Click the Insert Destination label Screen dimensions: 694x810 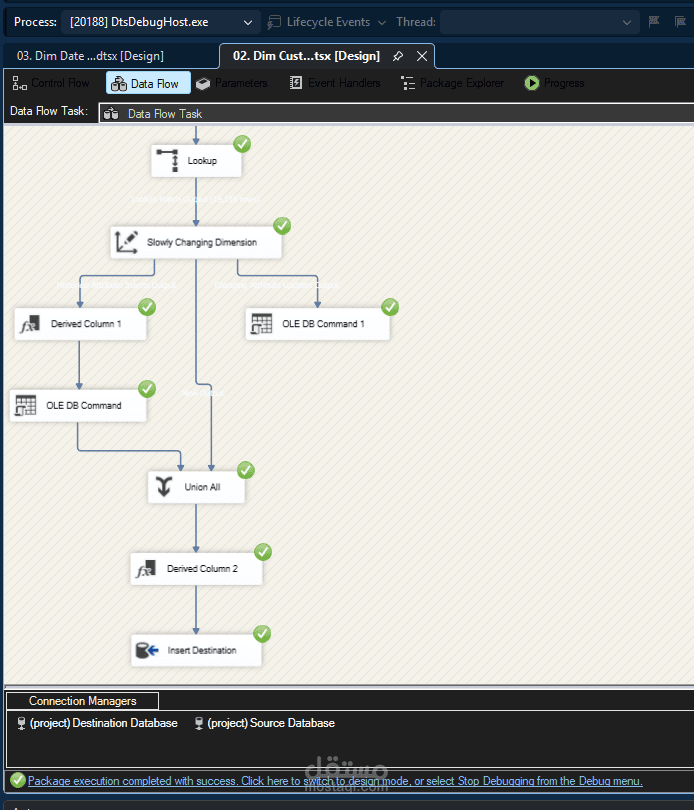click(x=202, y=650)
